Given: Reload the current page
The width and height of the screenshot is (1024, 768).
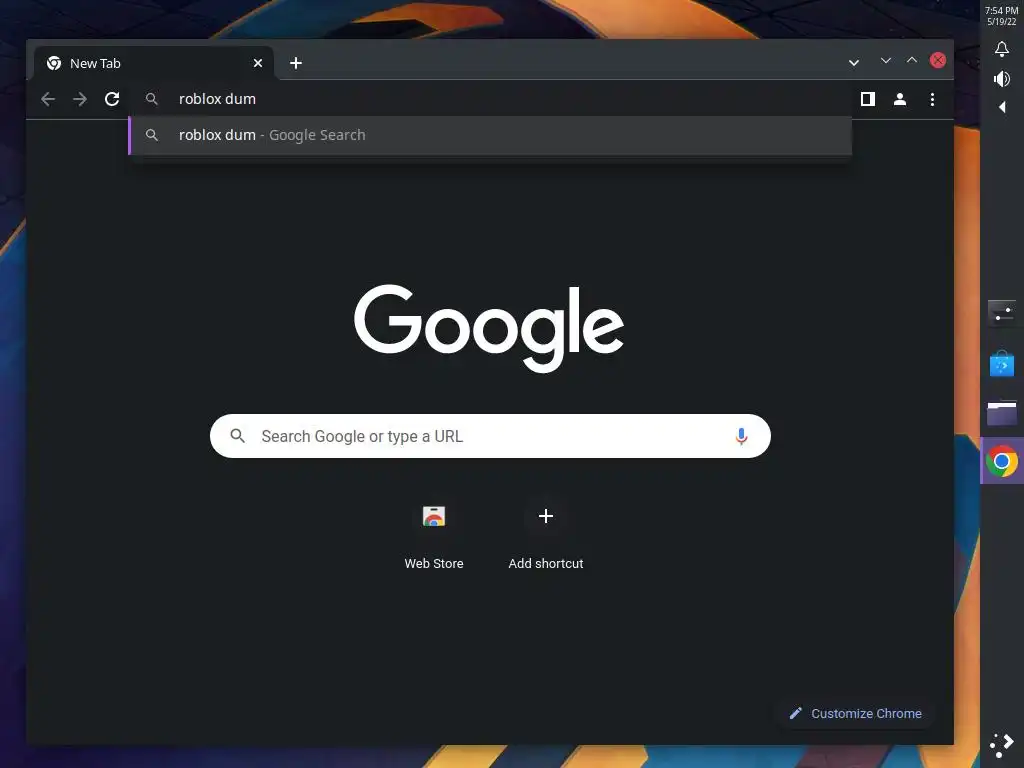Looking at the screenshot, I should (x=112, y=99).
